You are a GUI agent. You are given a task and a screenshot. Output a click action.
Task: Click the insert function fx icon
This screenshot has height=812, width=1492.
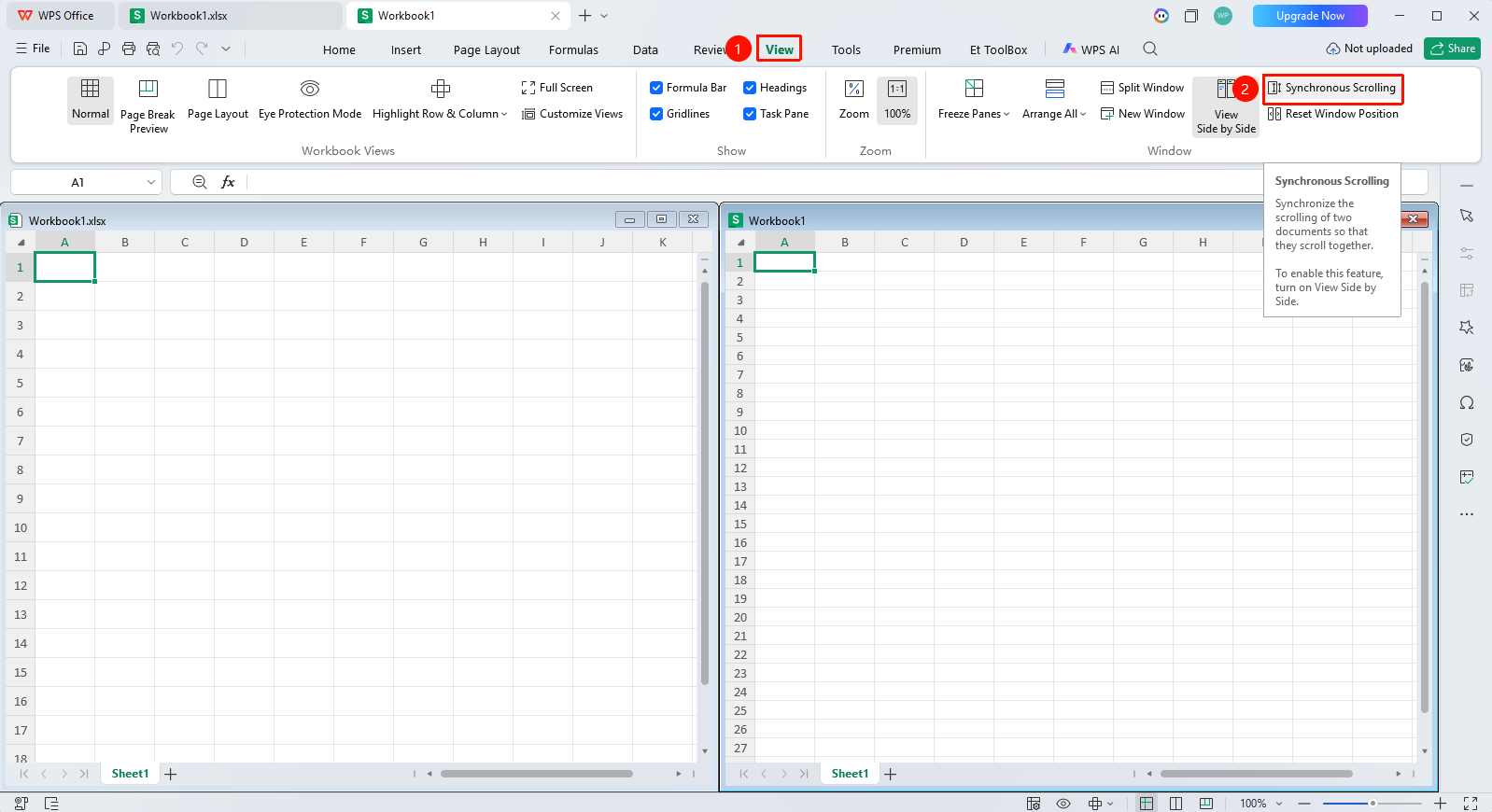click(228, 182)
